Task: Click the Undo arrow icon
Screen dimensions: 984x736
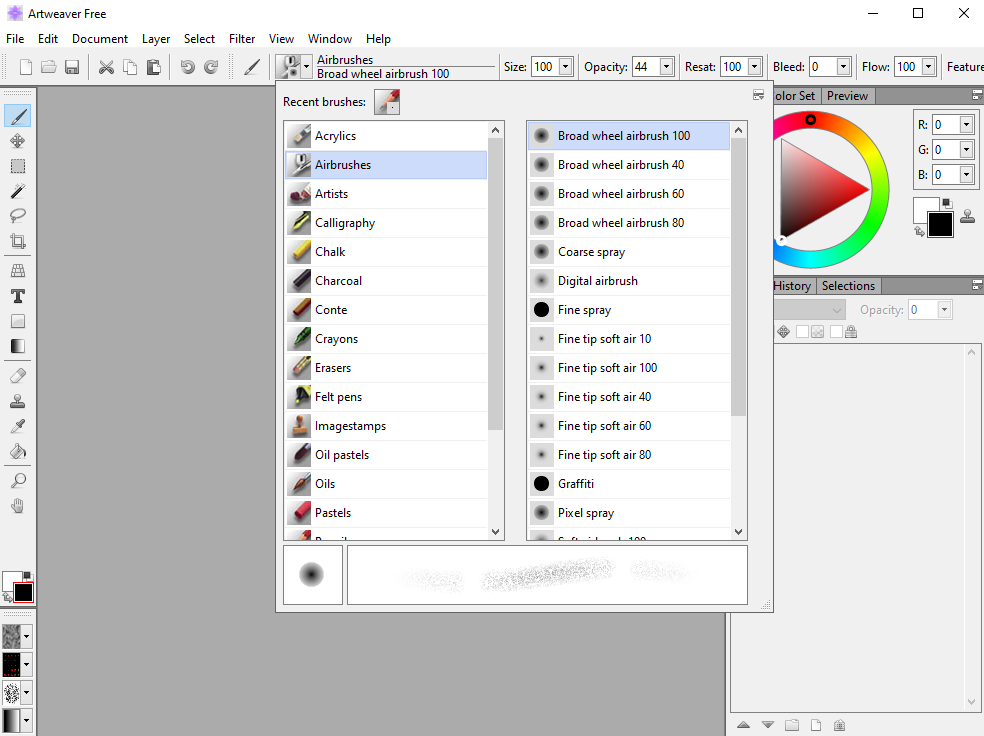Action: click(x=188, y=67)
